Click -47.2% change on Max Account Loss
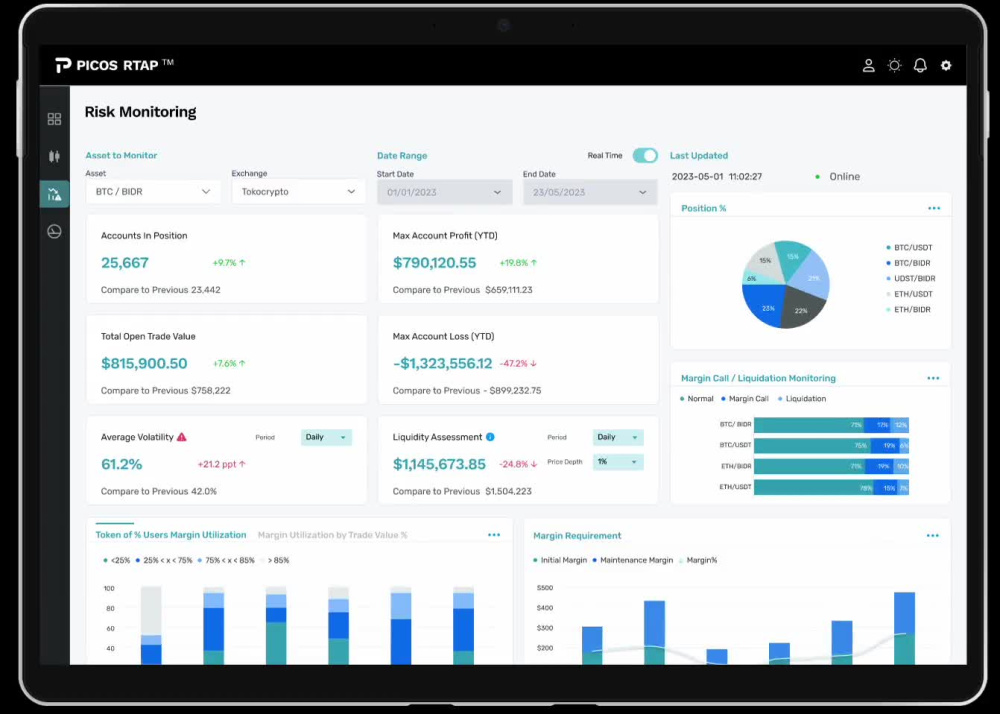The height and width of the screenshot is (714, 1000). pyautogui.click(x=518, y=363)
